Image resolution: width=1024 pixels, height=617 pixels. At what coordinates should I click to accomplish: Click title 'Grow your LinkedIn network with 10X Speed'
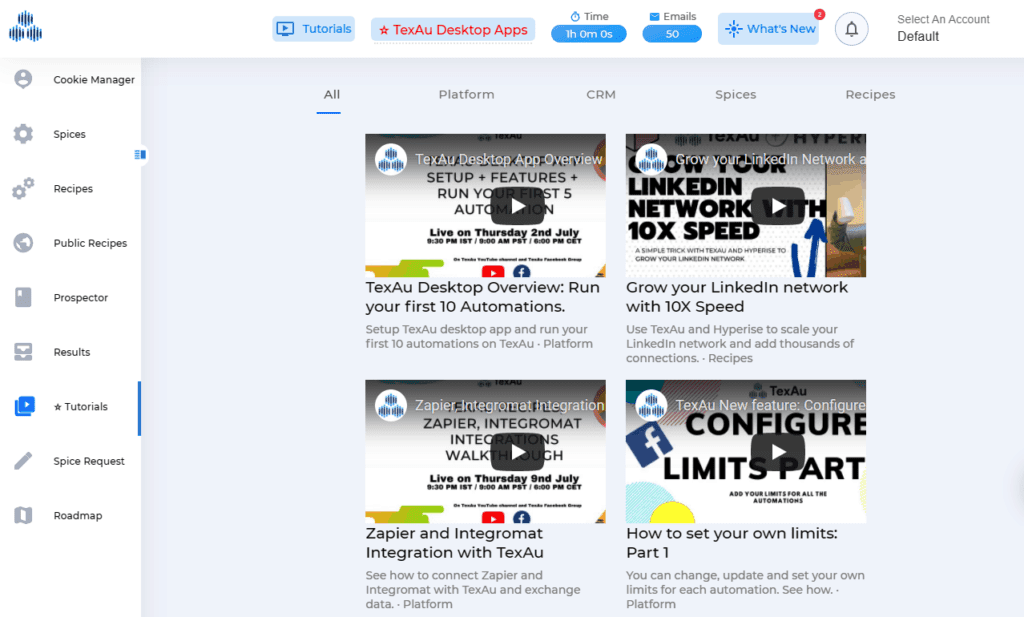[x=737, y=297]
